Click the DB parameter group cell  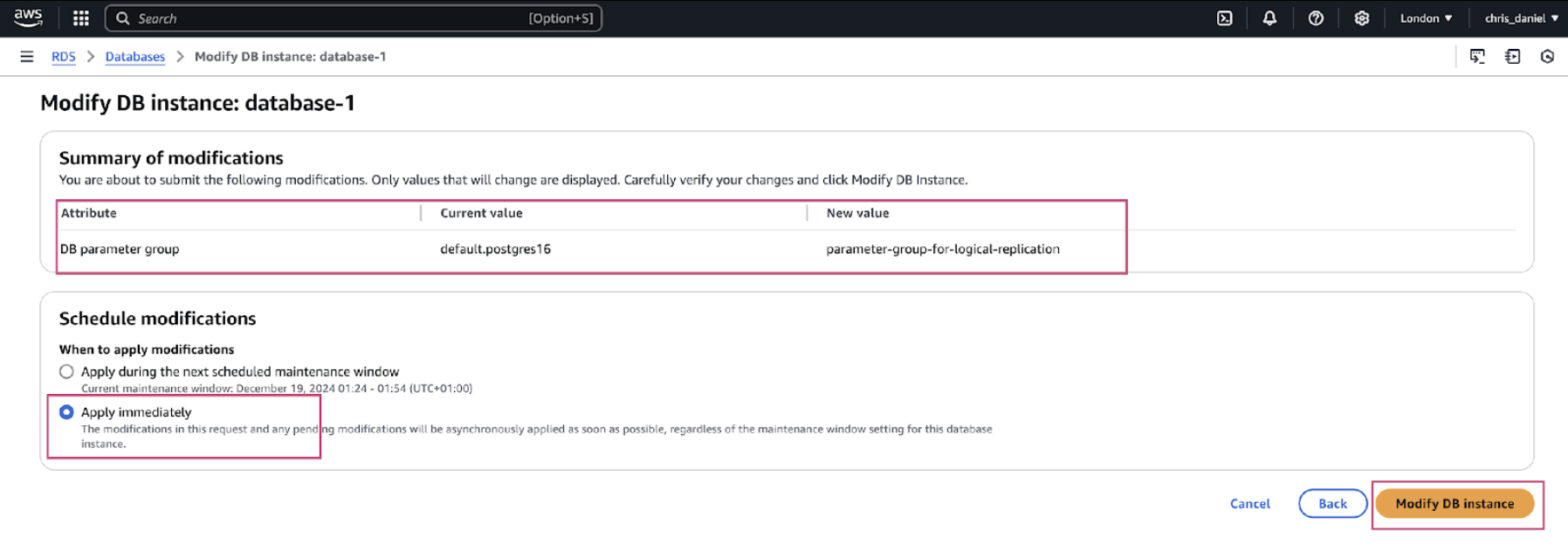[120, 249]
